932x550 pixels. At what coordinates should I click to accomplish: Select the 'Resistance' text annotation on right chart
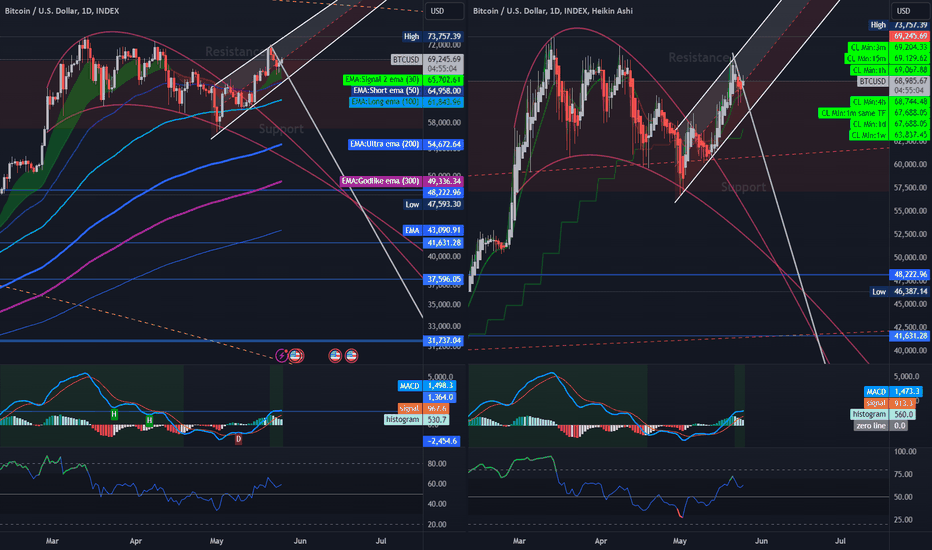698,58
